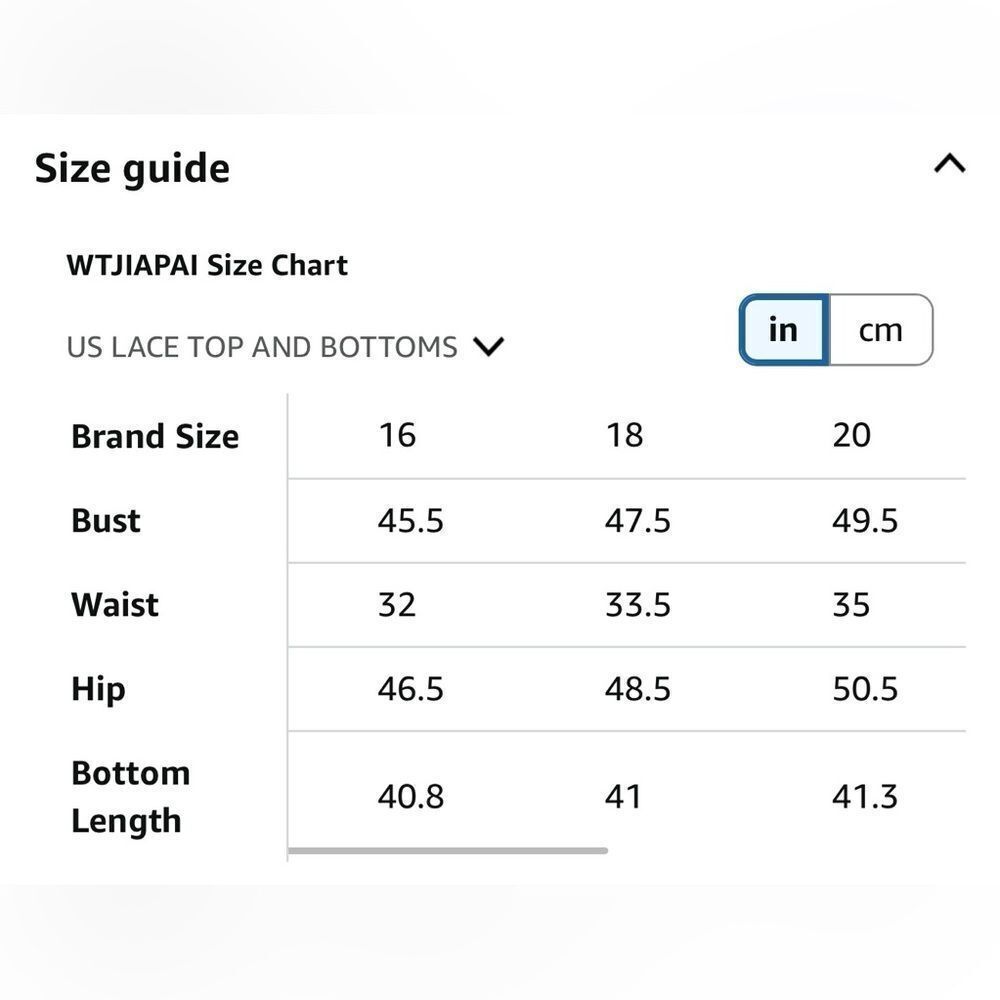The width and height of the screenshot is (1000, 1000).
Task: Click the Brand Size row label
Action: (x=155, y=437)
